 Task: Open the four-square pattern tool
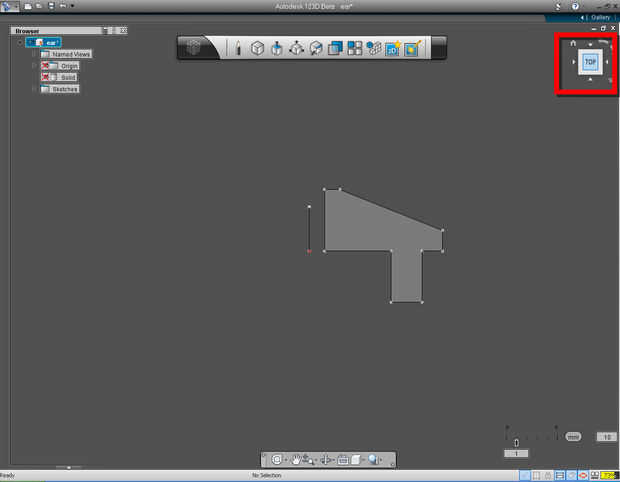(x=354, y=48)
